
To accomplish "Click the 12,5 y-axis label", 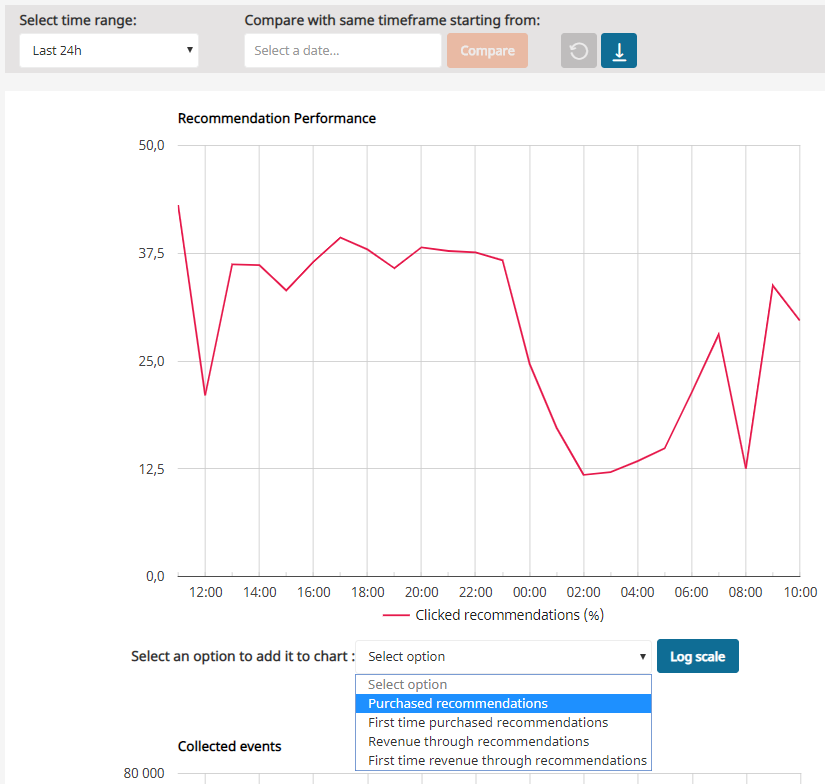I will point(152,469).
